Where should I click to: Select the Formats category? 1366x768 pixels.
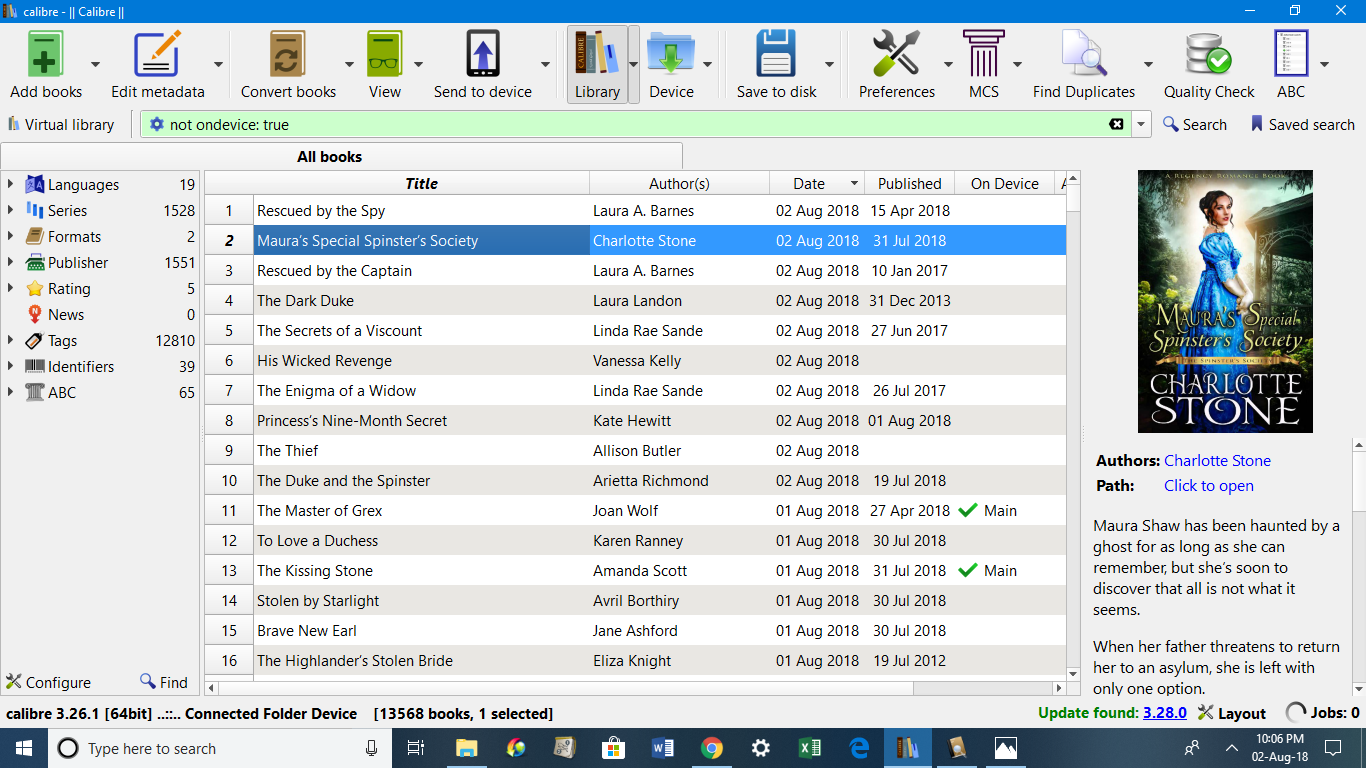click(x=100, y=237)
